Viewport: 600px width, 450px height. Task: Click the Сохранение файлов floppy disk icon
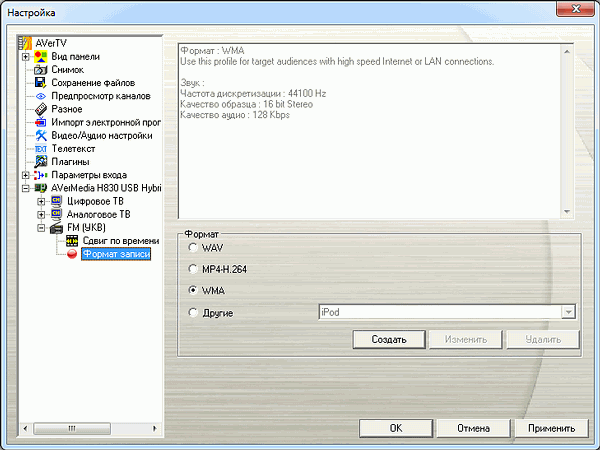tap(42, 83)
